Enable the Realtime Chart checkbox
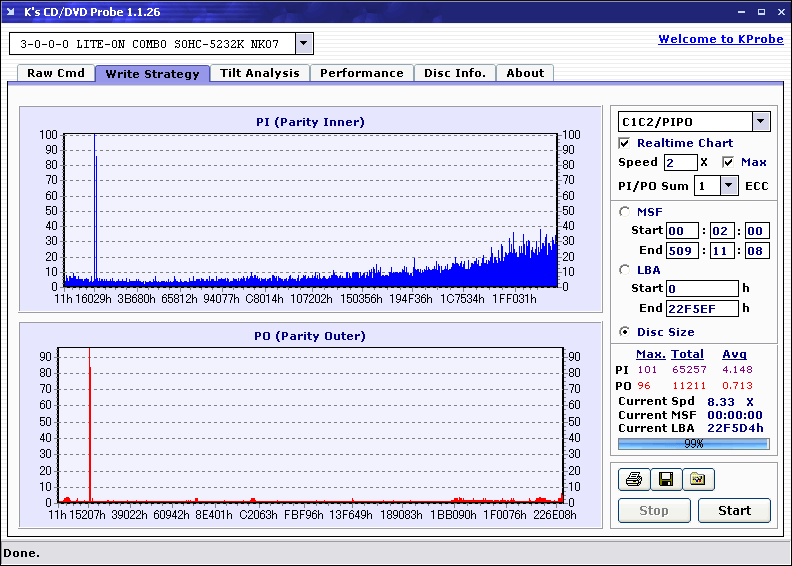 [625, 143]
